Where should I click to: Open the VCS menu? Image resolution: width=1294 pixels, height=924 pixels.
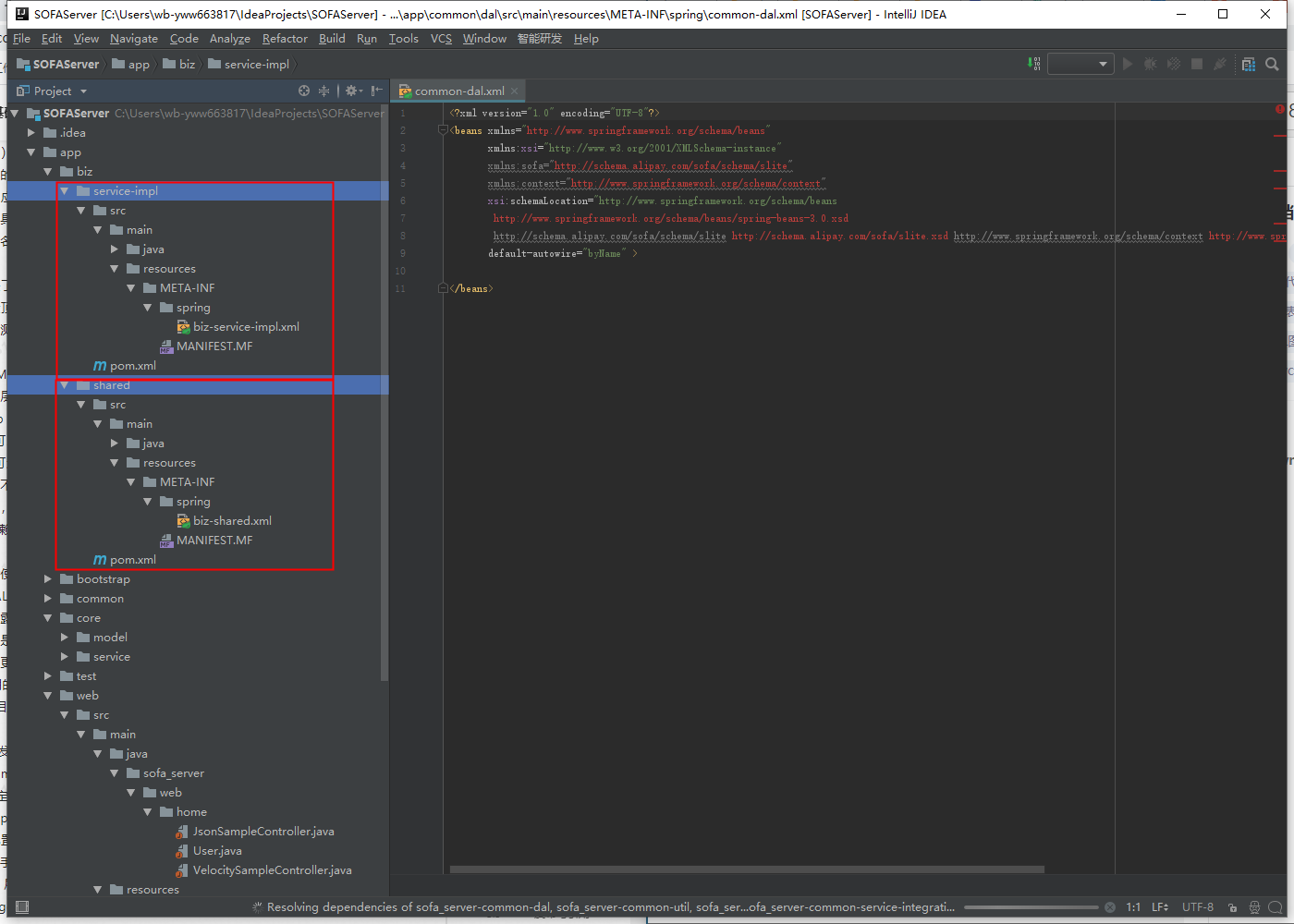point(441,39)
